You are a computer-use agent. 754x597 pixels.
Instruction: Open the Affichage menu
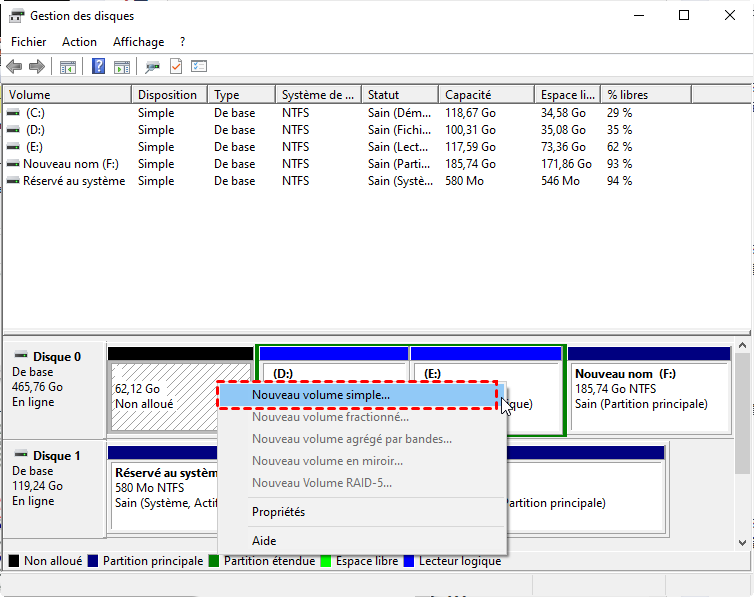point(138,42)
